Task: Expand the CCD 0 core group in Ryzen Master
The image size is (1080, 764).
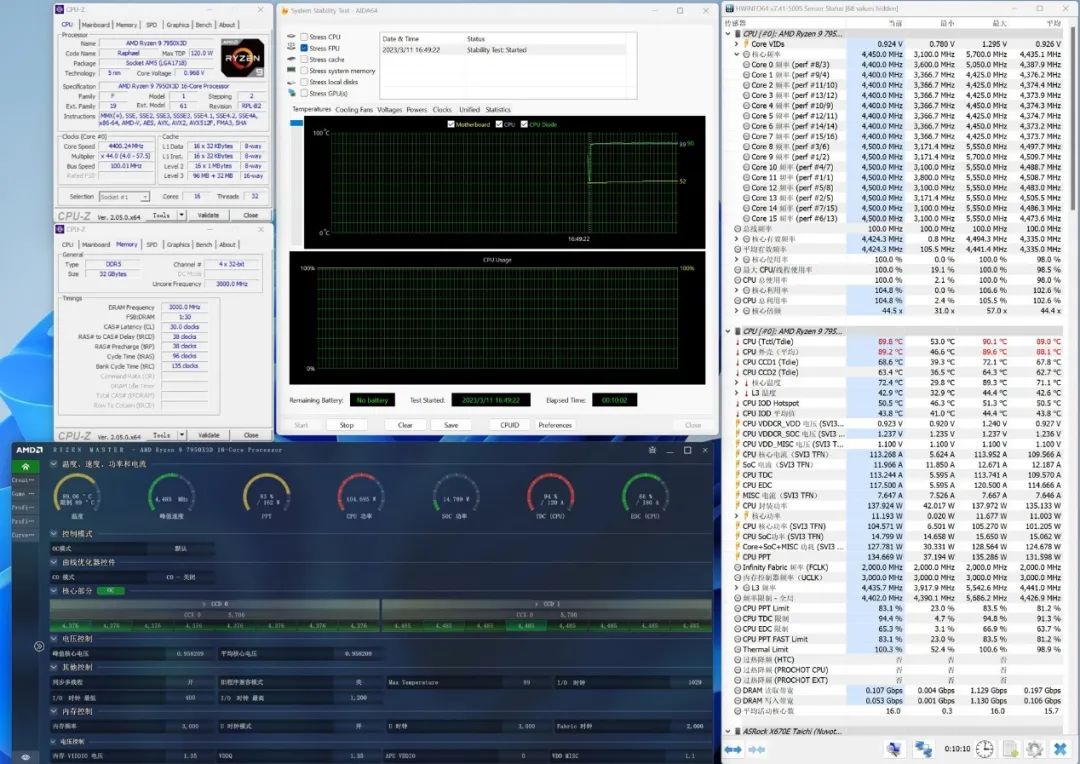Action: tap(205, 604)
